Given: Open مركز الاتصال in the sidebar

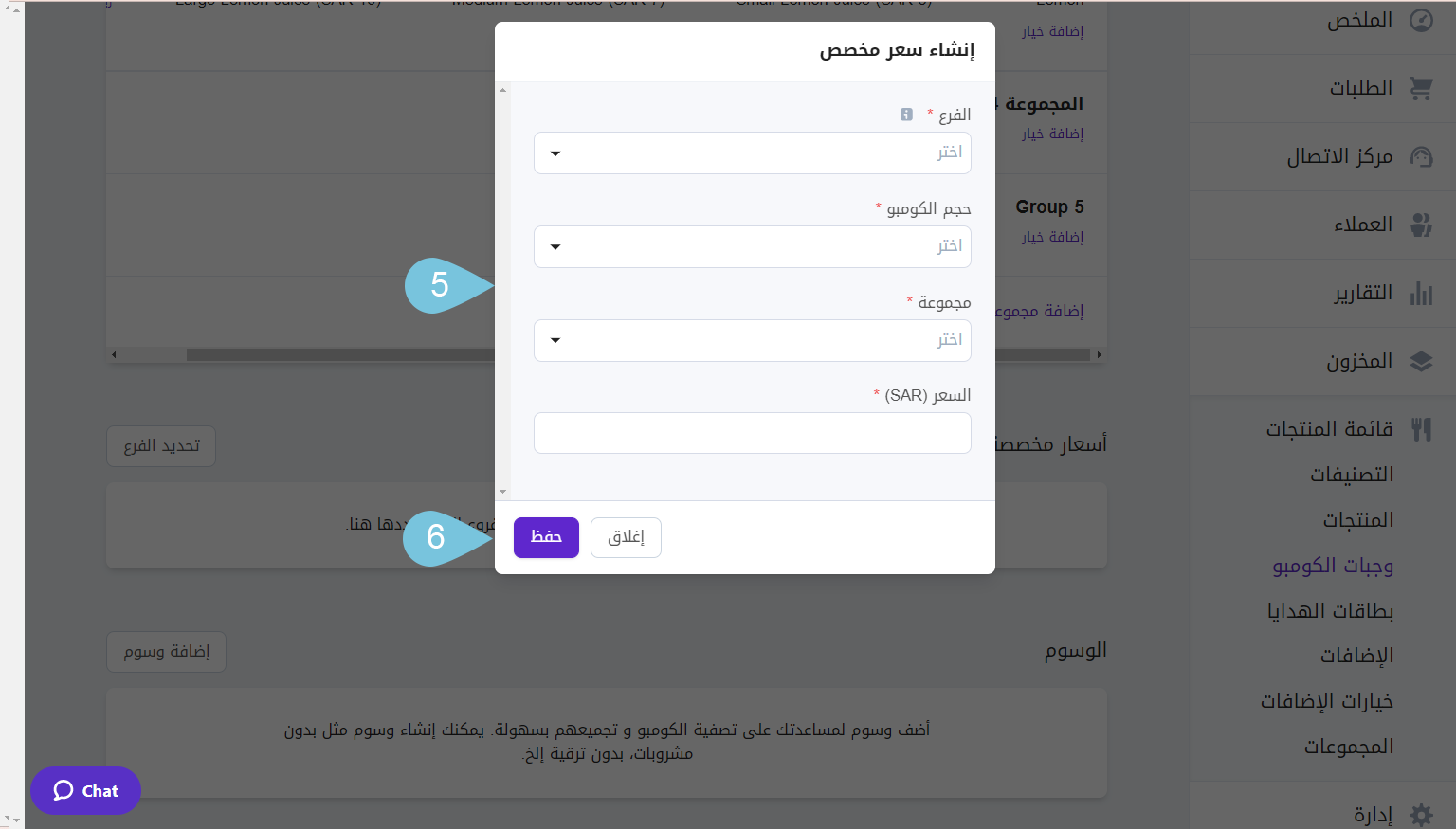Looking at the screenshot, I should pyautogui.click(x=1339, y=156).
